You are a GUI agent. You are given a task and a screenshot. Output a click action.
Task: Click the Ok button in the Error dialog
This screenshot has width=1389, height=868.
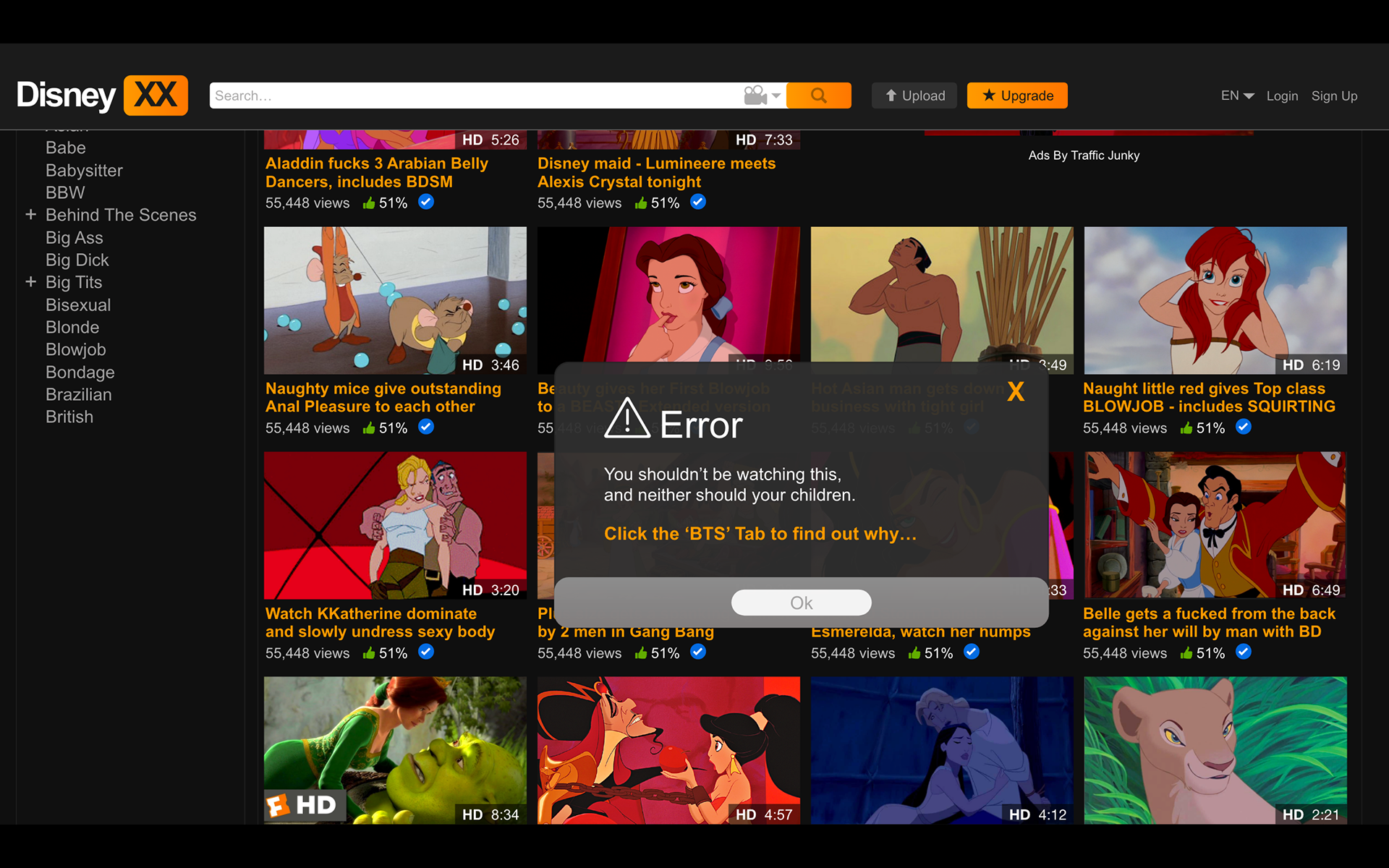click(802, 603)
